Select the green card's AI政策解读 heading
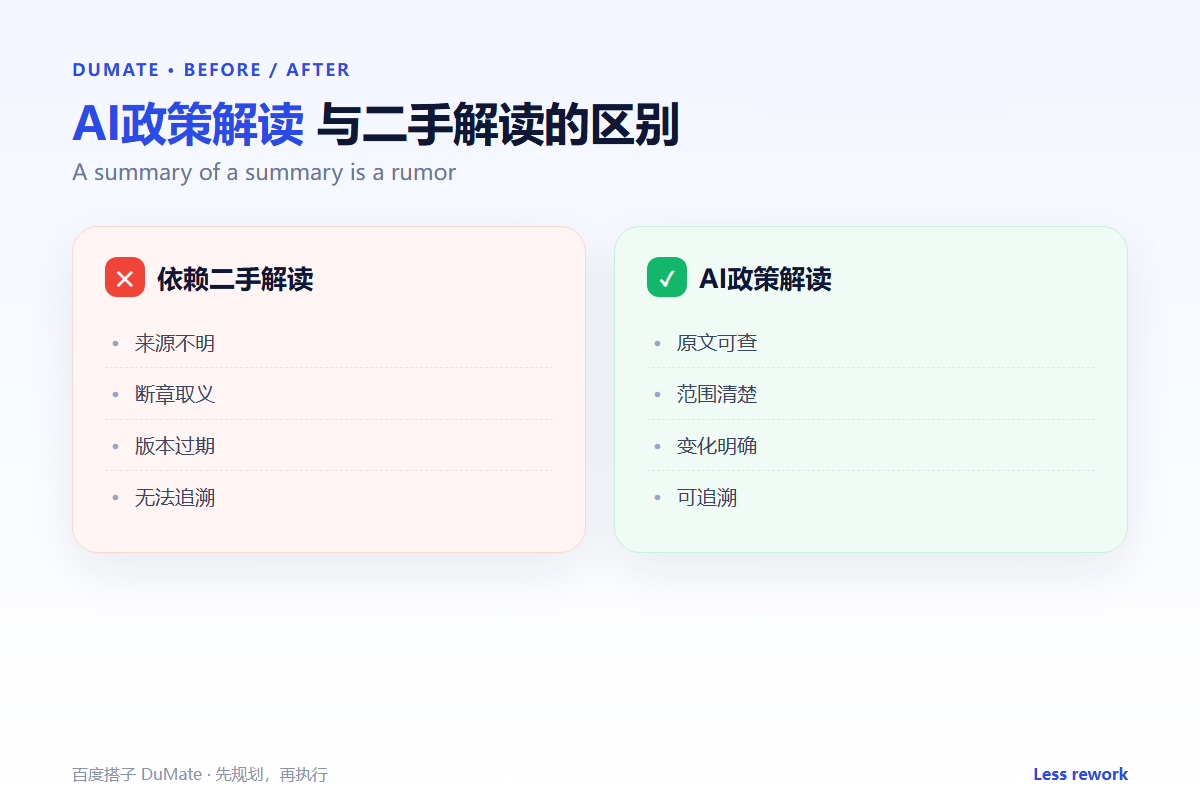Image resolution: width=1200 pixels, height=800 pixels. [x=765, y=279]
